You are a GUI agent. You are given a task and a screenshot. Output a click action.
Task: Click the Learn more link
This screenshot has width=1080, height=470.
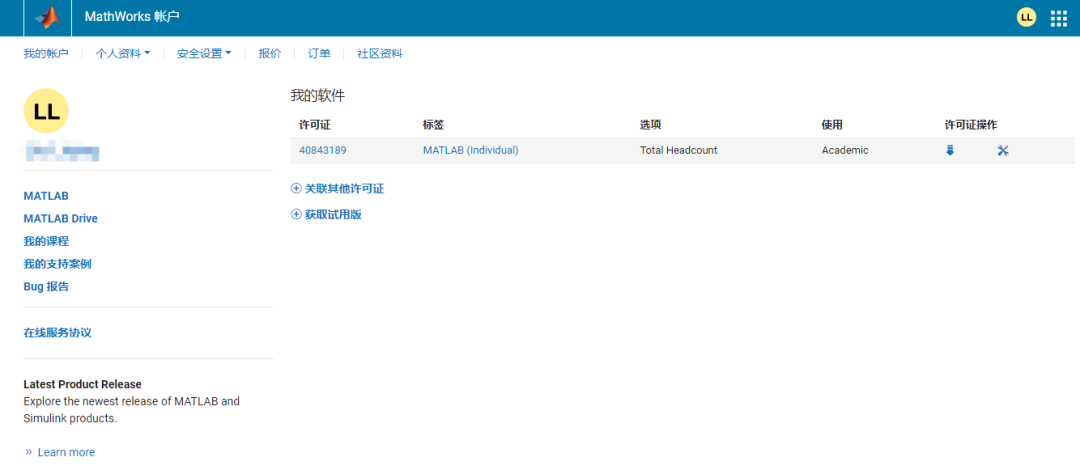click(x=66, y=452)
